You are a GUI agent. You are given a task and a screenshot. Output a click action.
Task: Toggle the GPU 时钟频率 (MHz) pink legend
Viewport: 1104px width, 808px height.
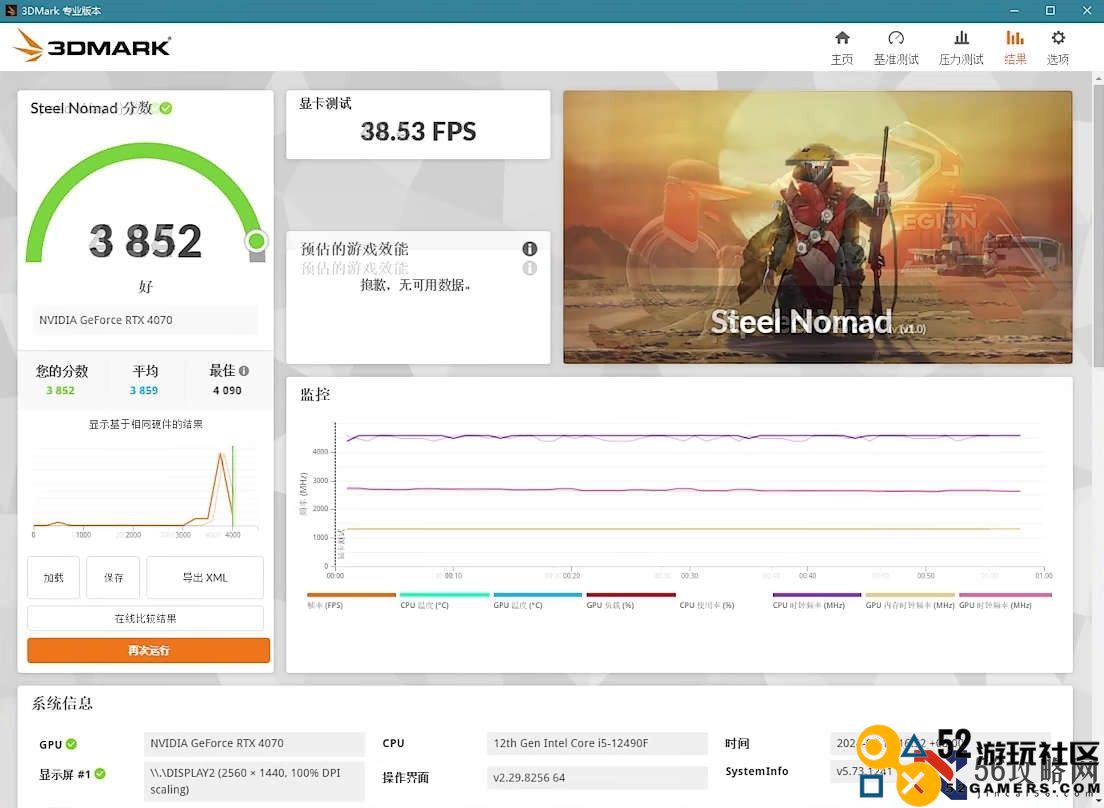(x=1005, y=600)
